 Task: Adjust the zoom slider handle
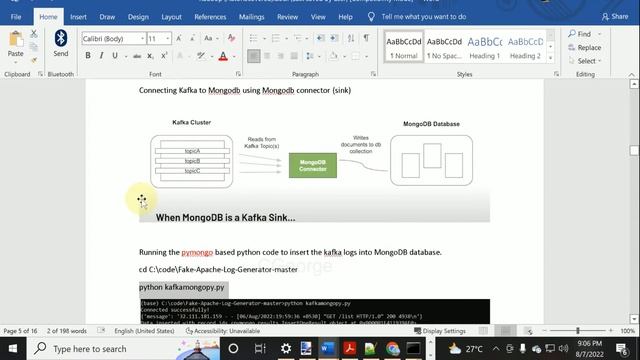tap(578, 331)
